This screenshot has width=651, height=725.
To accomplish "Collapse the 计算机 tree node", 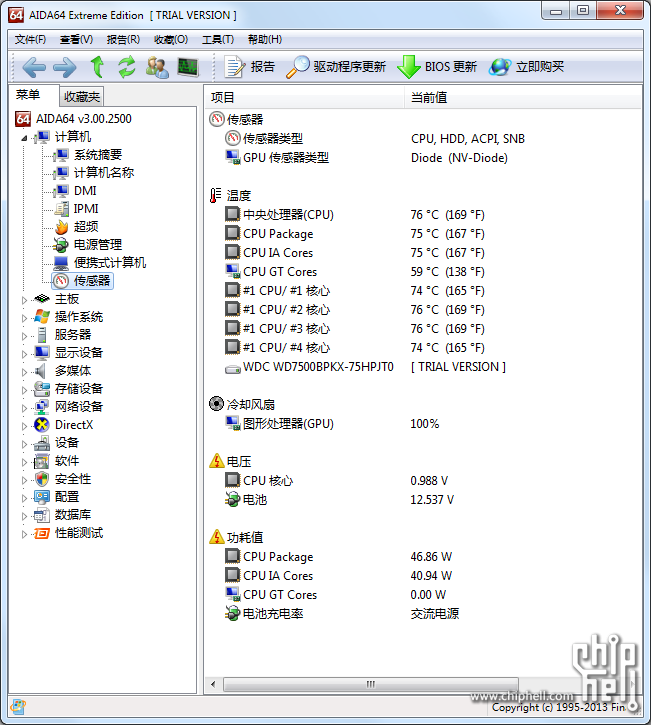I will (24, 138).
